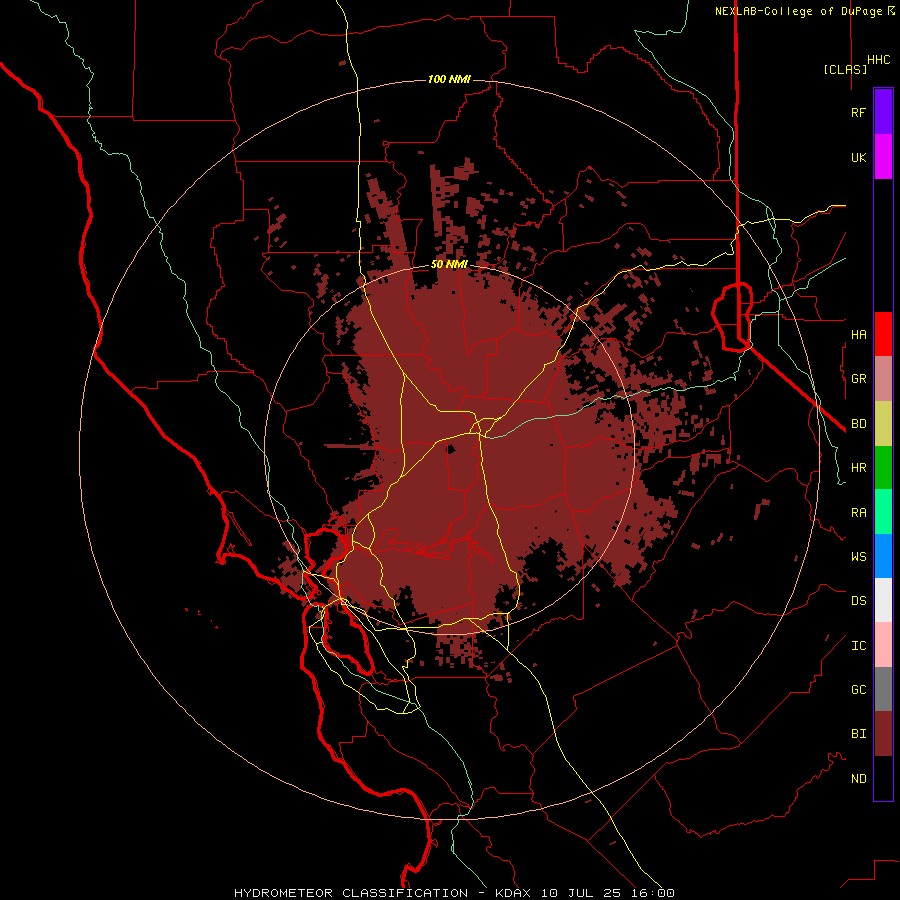Click the IC legend label
This screenshot has width=900, height=900.
pyautogui.click(x=858, y=645)
